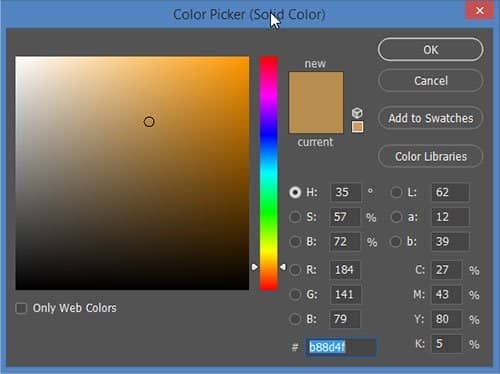This screenshot has height=374, width=500.
Task: Select the H hue radio button
Action: (x=295, y=192)
